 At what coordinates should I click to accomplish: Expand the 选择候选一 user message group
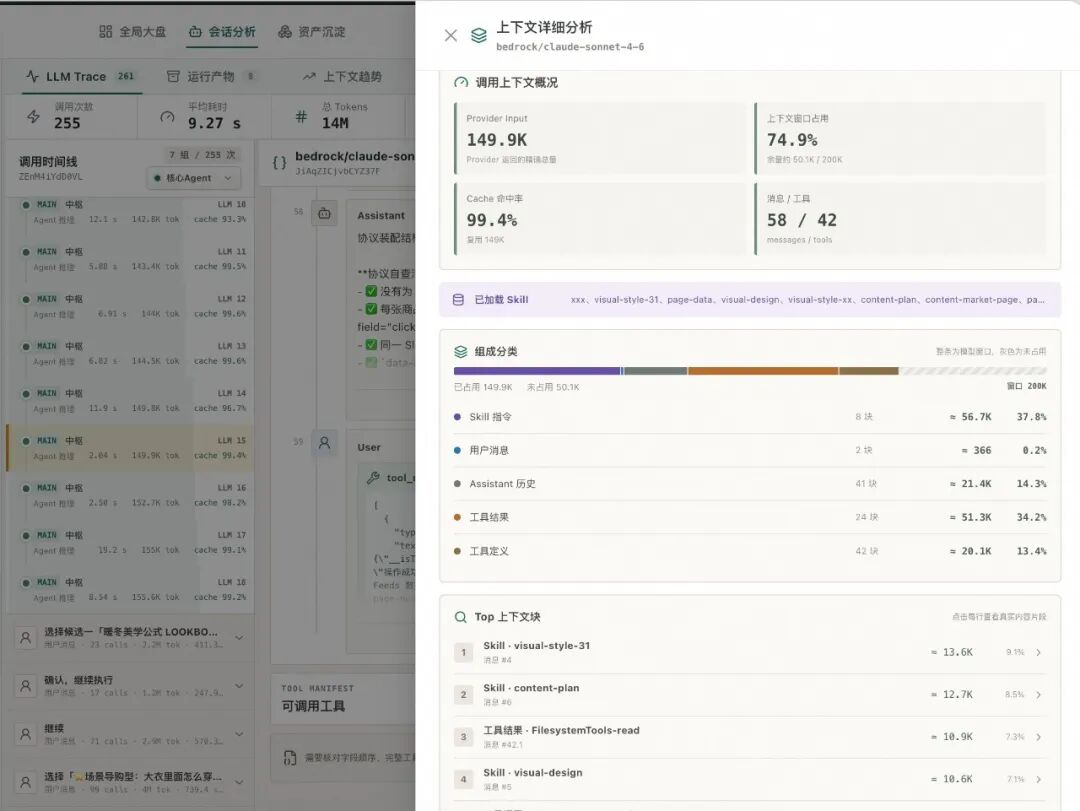[239, 637]
